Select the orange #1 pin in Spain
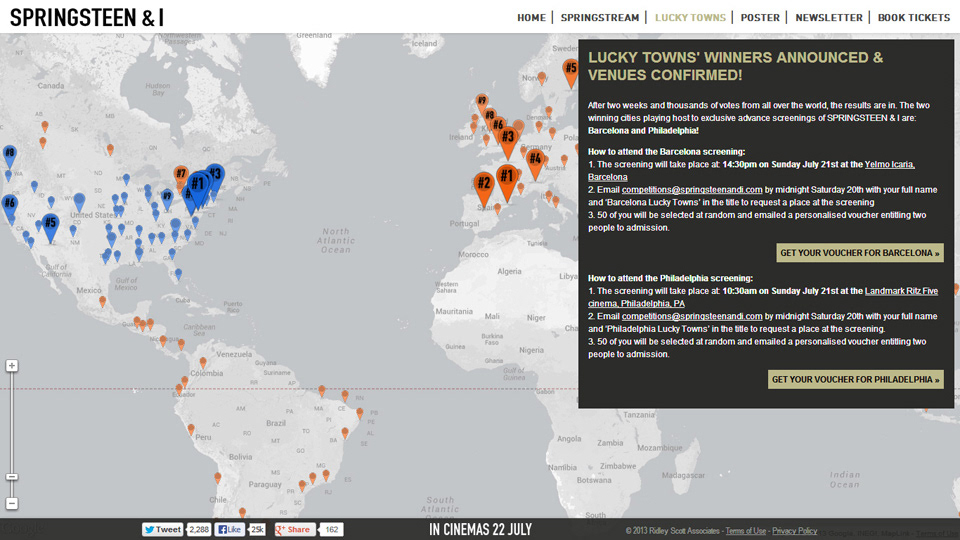Viewport: 960px width, 540px height. point(507,181)
